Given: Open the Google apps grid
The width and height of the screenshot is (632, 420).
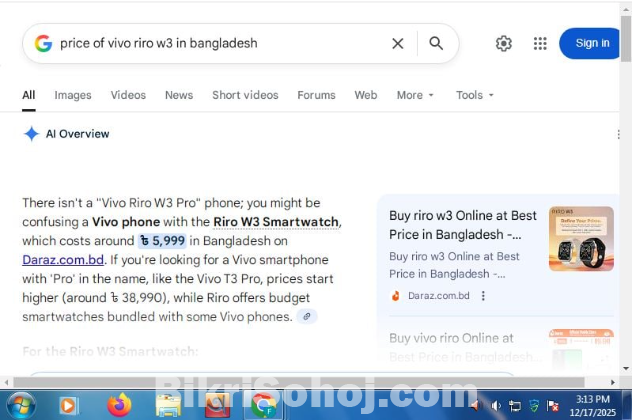Looking at the screenshot, I should [540, 43].
